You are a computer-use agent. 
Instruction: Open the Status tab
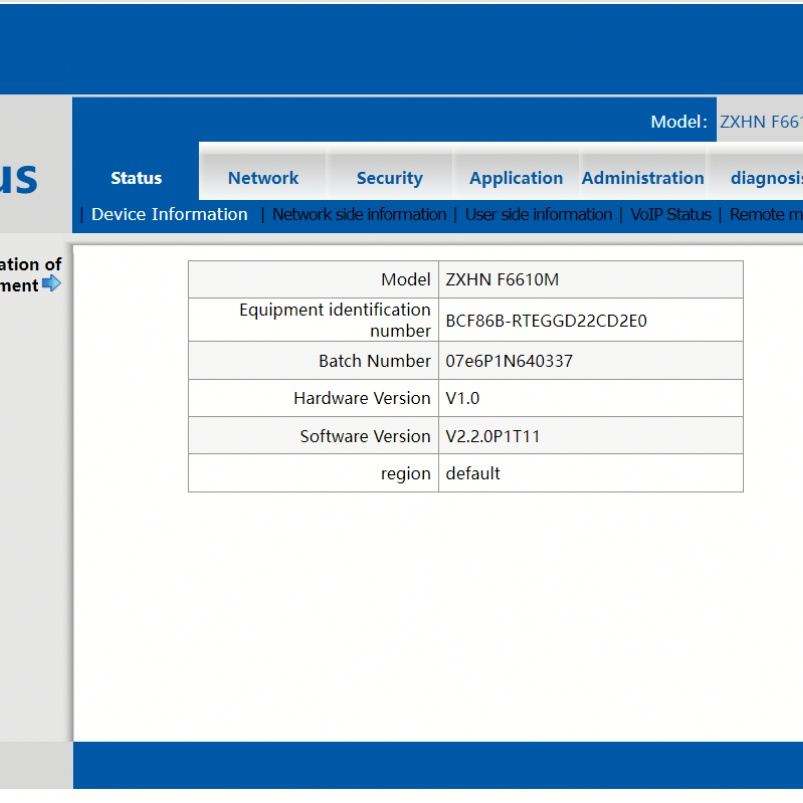(136, 178)
